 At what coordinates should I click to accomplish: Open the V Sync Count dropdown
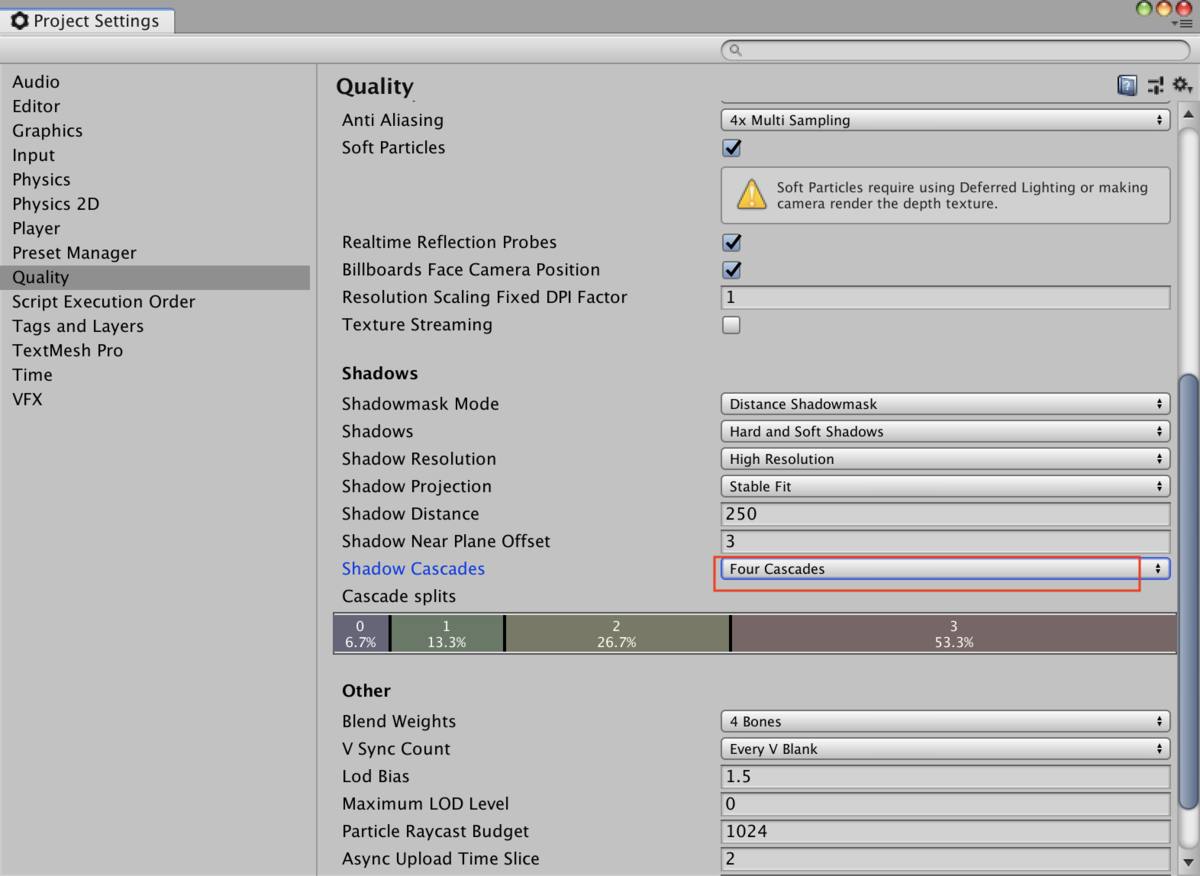click(x=945, y=748)
